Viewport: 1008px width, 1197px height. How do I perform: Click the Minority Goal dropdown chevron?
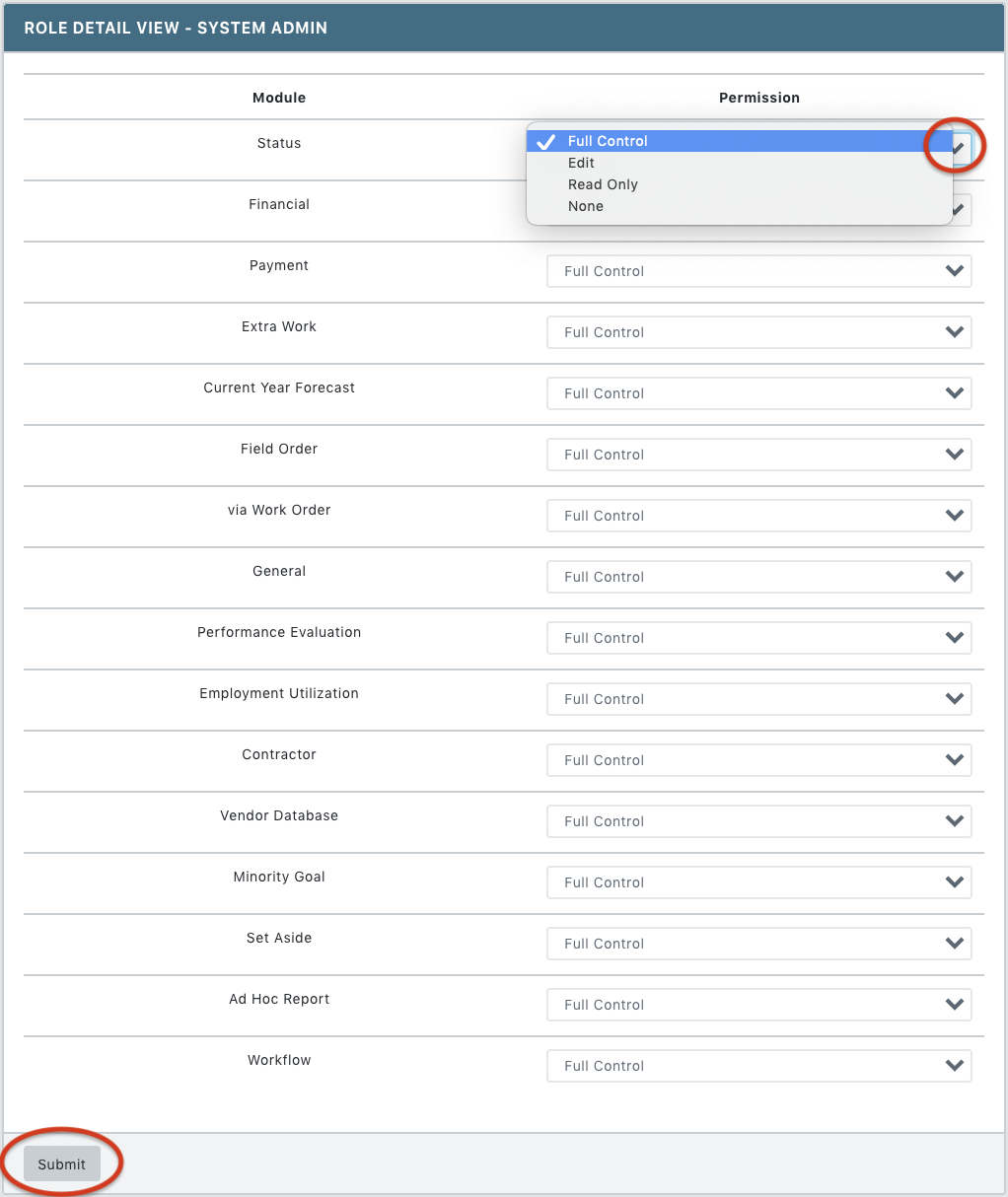click(954, 882)
